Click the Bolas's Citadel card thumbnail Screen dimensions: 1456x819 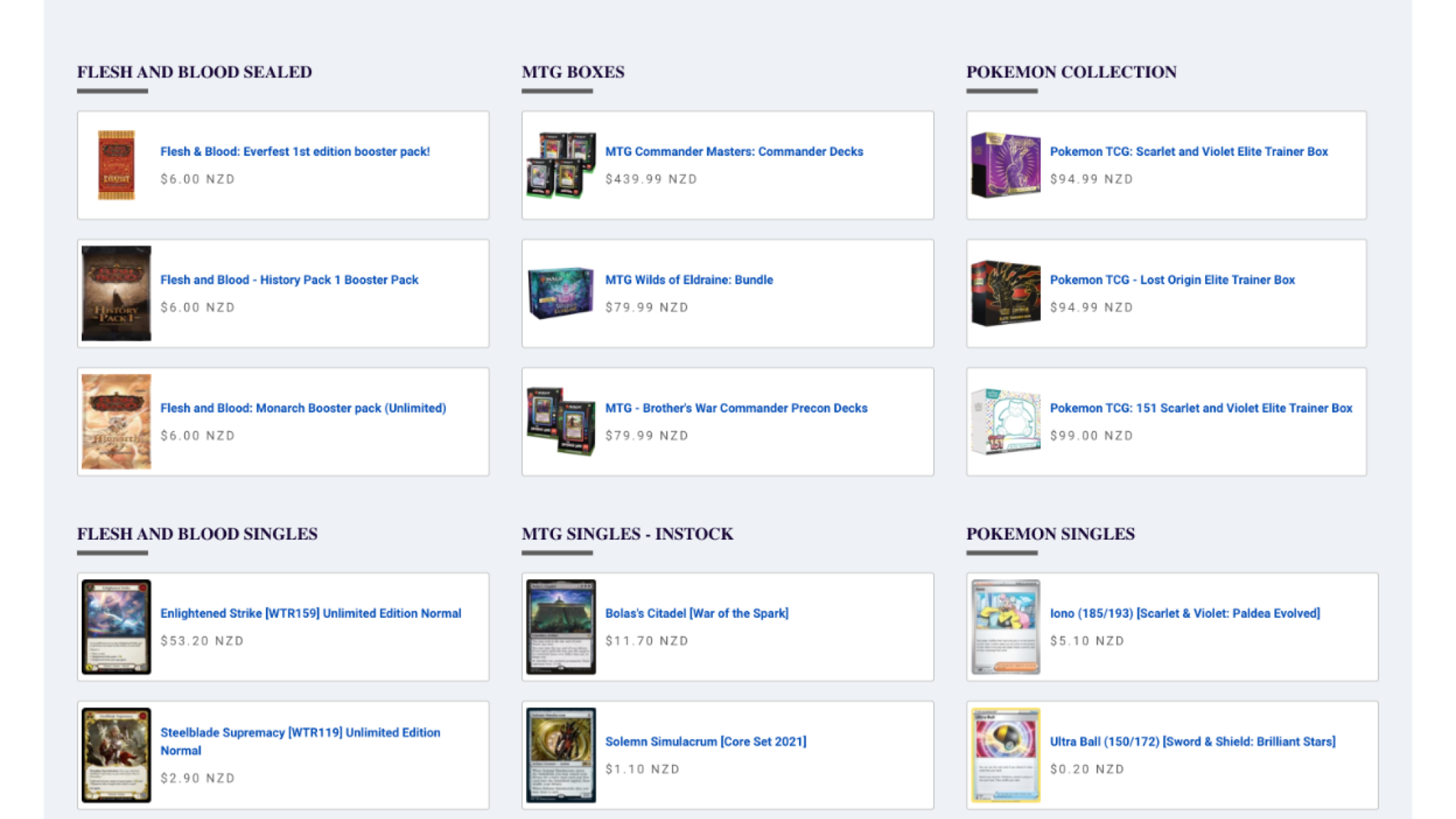tap(561, 627)
